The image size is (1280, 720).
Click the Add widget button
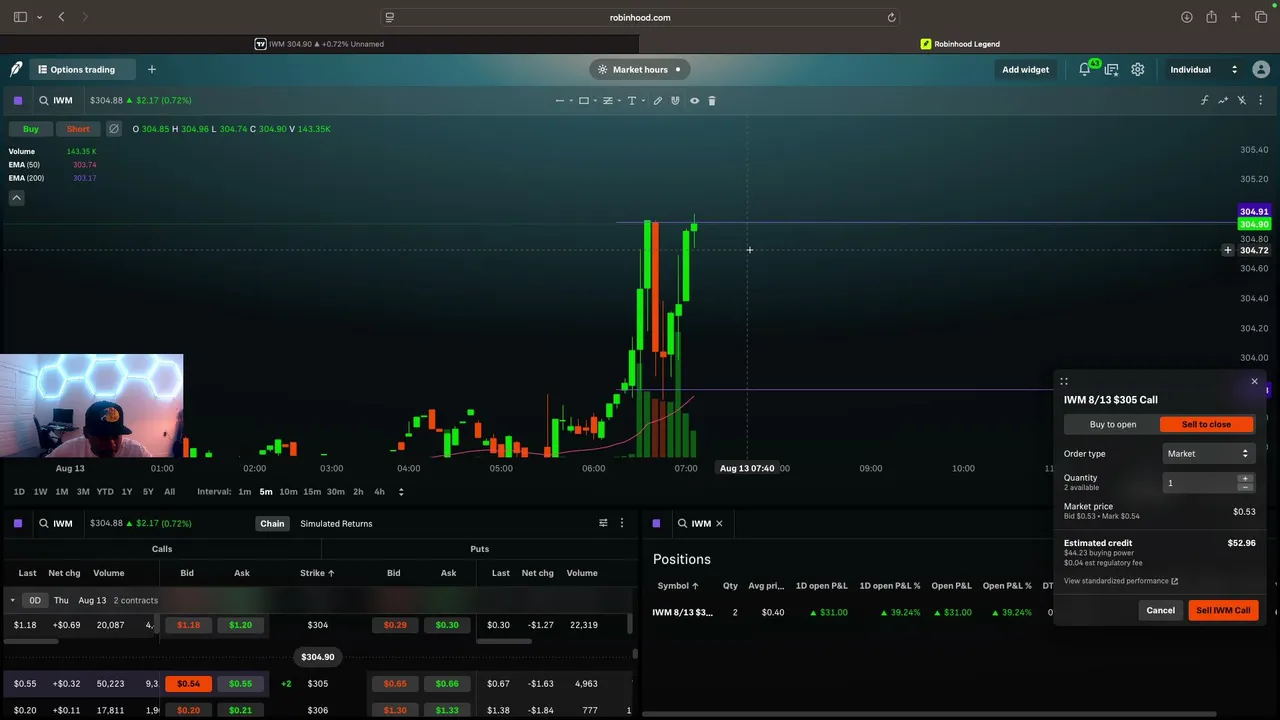1026,69
